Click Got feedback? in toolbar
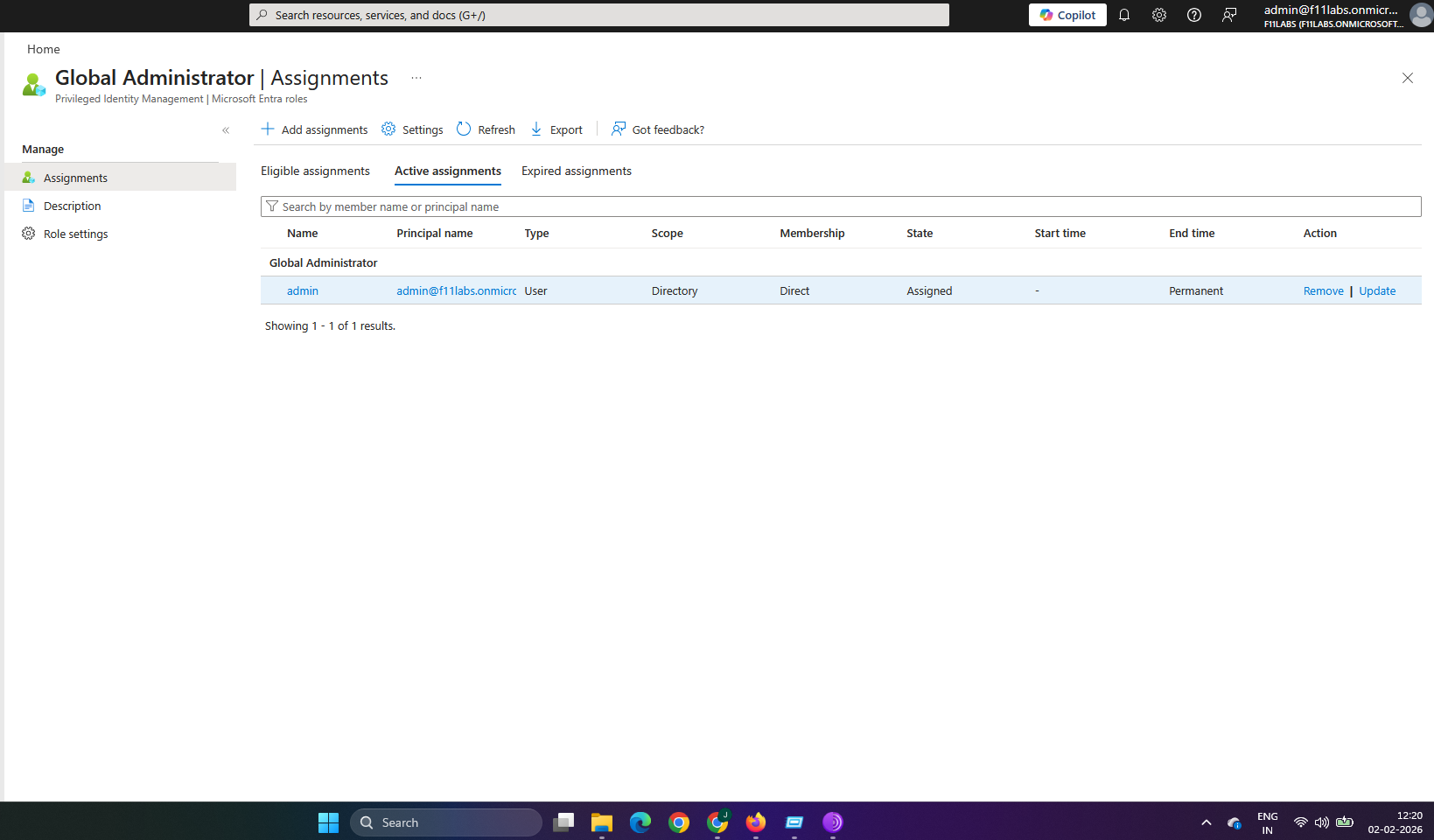The width and height of the screenshot is (1434, 840). click(658, 129)
